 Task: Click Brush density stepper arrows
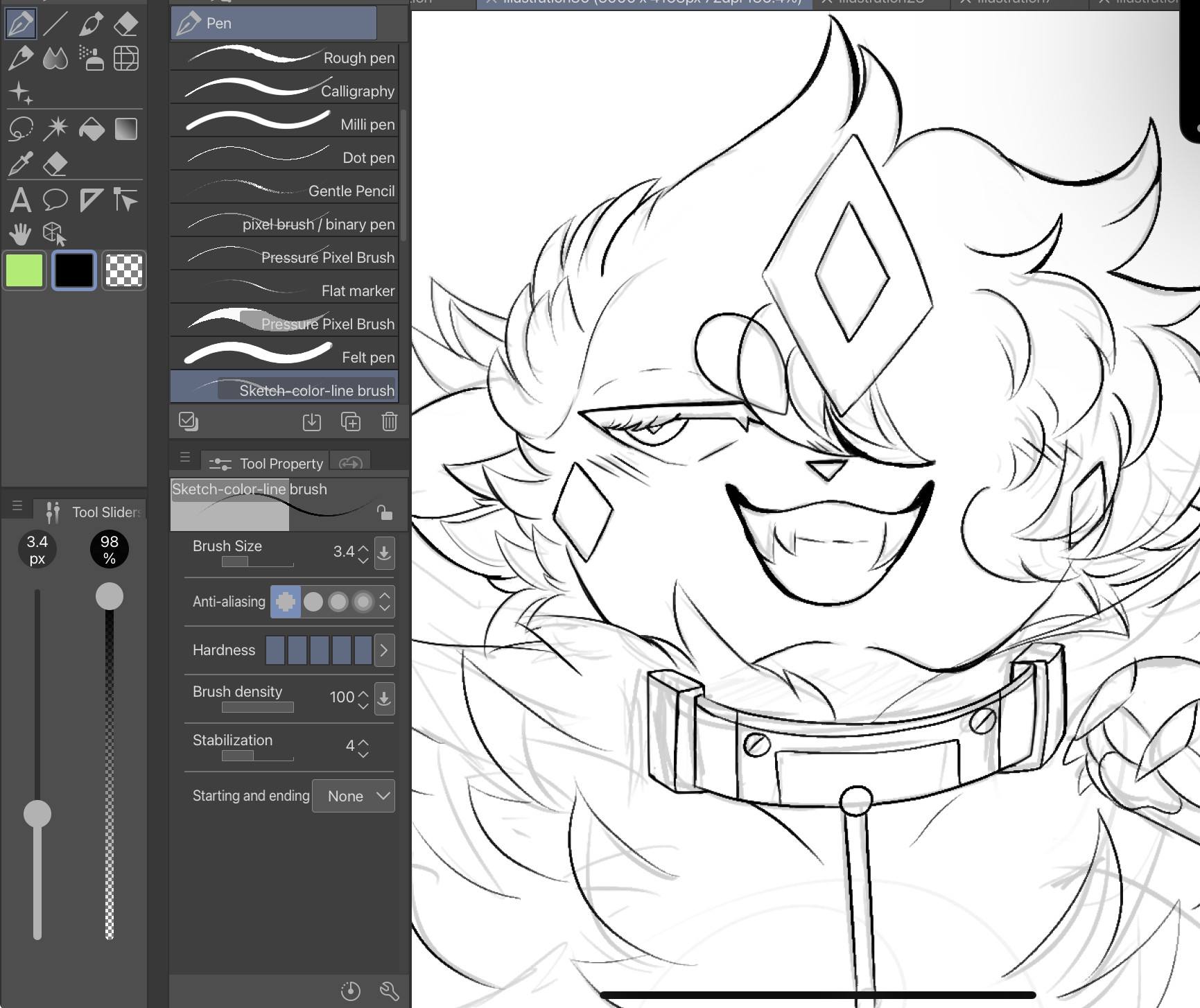point(363,699)
